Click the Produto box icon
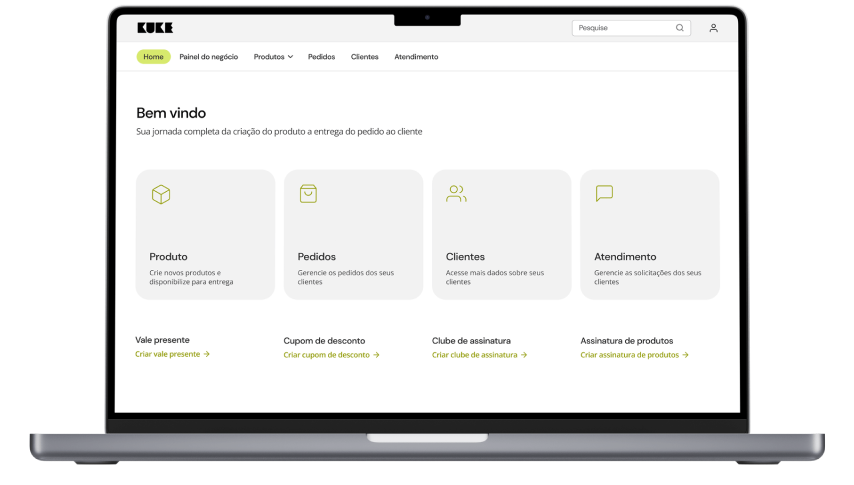This screenshot has width=854, height=485. coord(160,194)
